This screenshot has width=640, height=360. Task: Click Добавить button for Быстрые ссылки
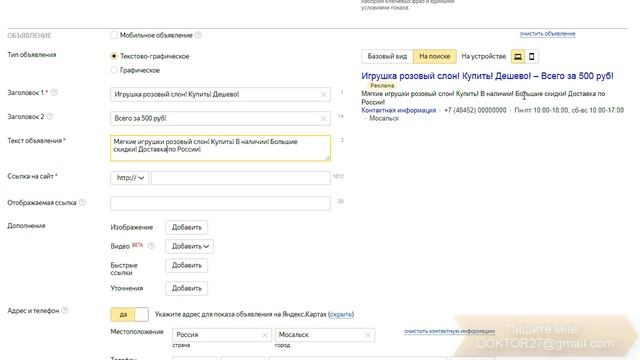(x=187, y=265)
